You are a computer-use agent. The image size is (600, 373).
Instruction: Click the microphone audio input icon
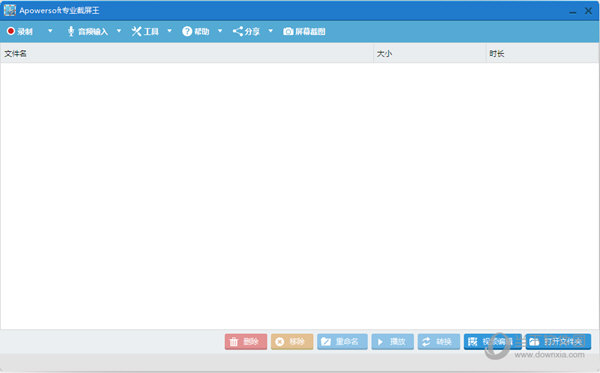coord(71,31)
